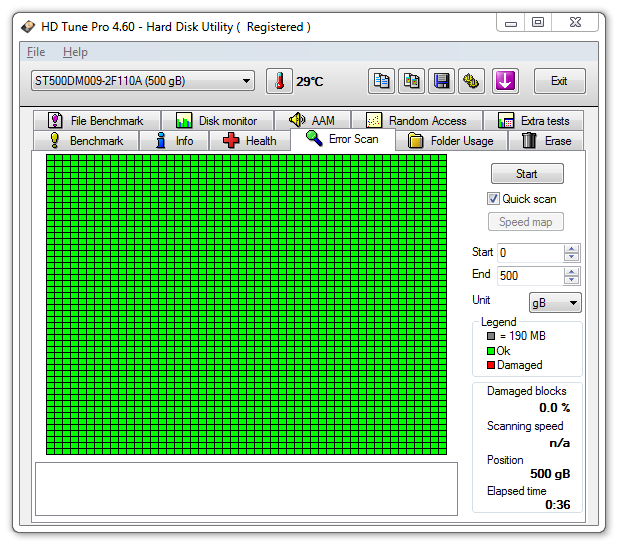Open the Disk monitor tab
617x543 pixels.
[217, 121]
